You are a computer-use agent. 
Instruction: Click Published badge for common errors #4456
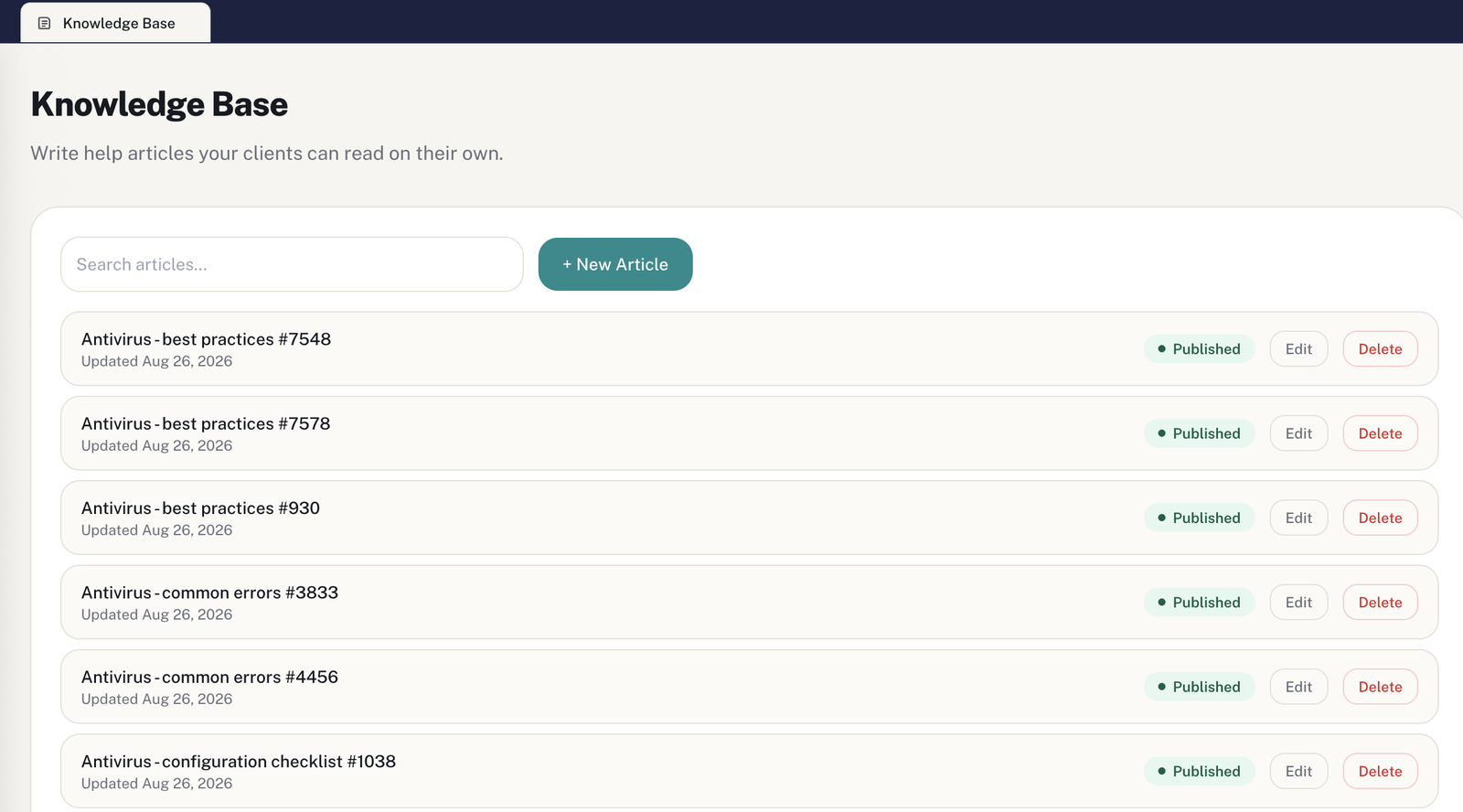pos(1199,687)
